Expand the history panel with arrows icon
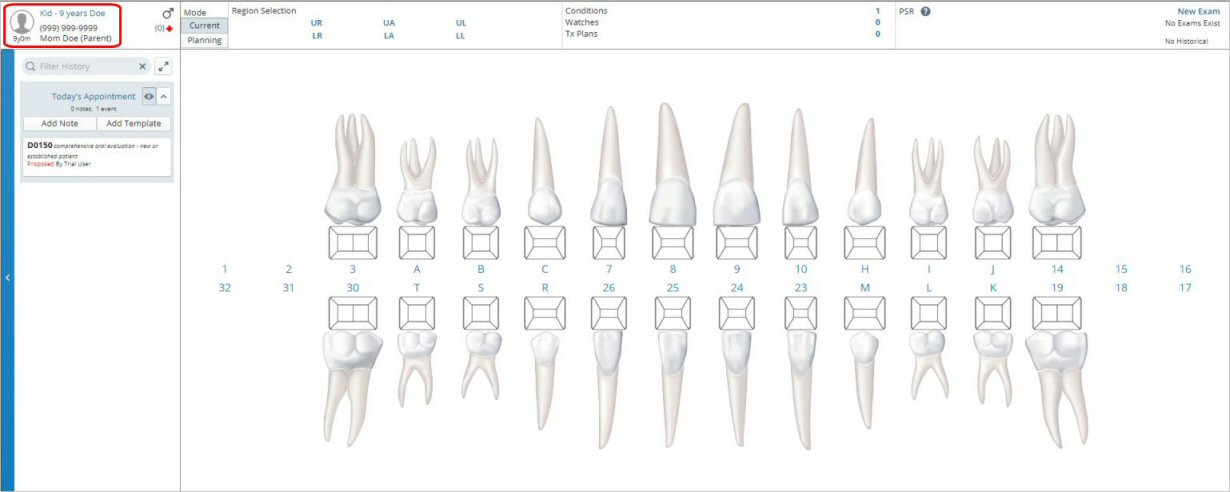The width and height of the screenshot is (1230, 492). (163, 66)
